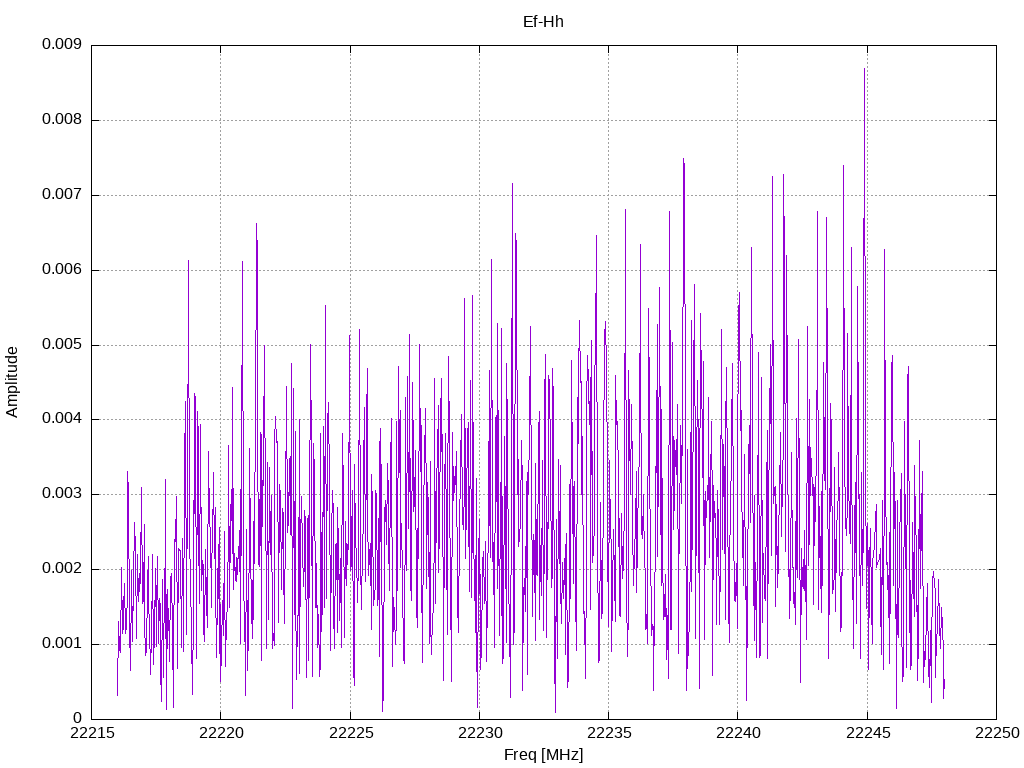Click the x-axis tick label 22225
The image size is (1024, 768).
pos(350,733)
